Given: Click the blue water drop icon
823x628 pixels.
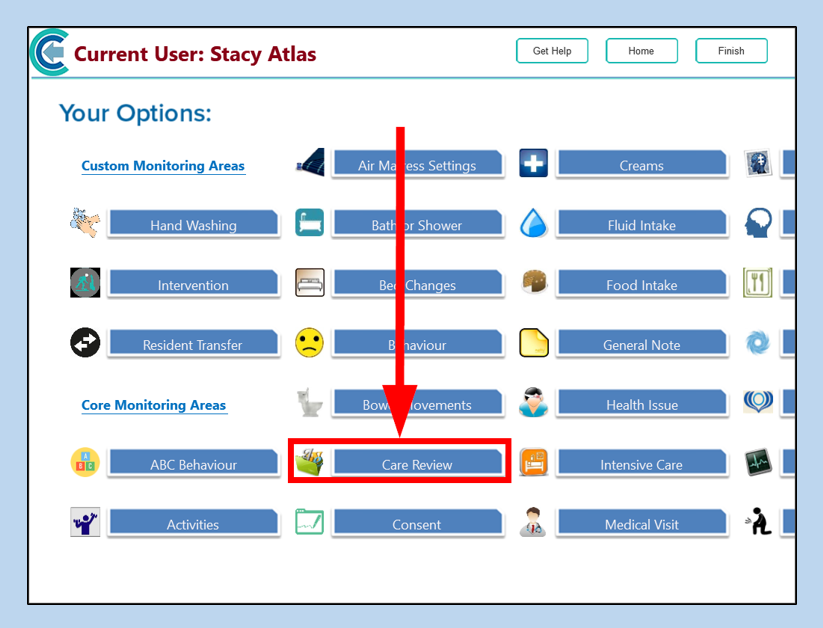Looking at the screenshot, I should (x=534, y=223).
